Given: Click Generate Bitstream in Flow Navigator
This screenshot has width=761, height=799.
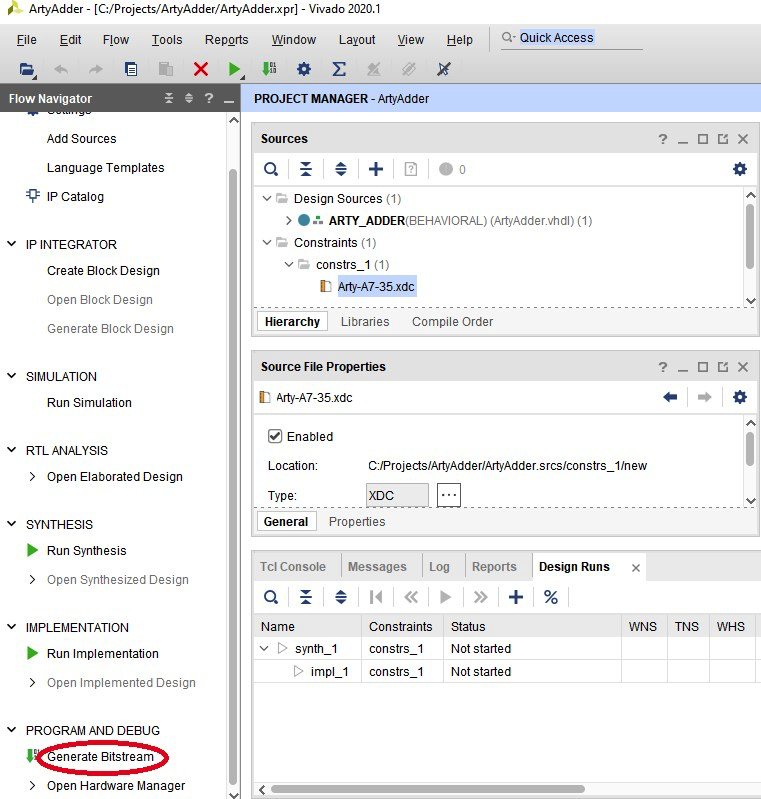Looking at the screenshot, I should coord(100,757).
